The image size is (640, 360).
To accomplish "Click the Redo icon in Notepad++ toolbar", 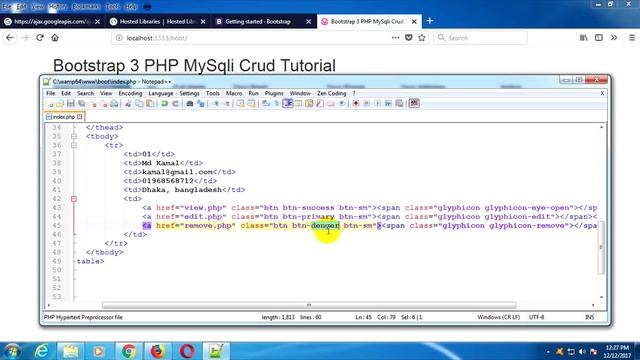I will coord(176,104).
